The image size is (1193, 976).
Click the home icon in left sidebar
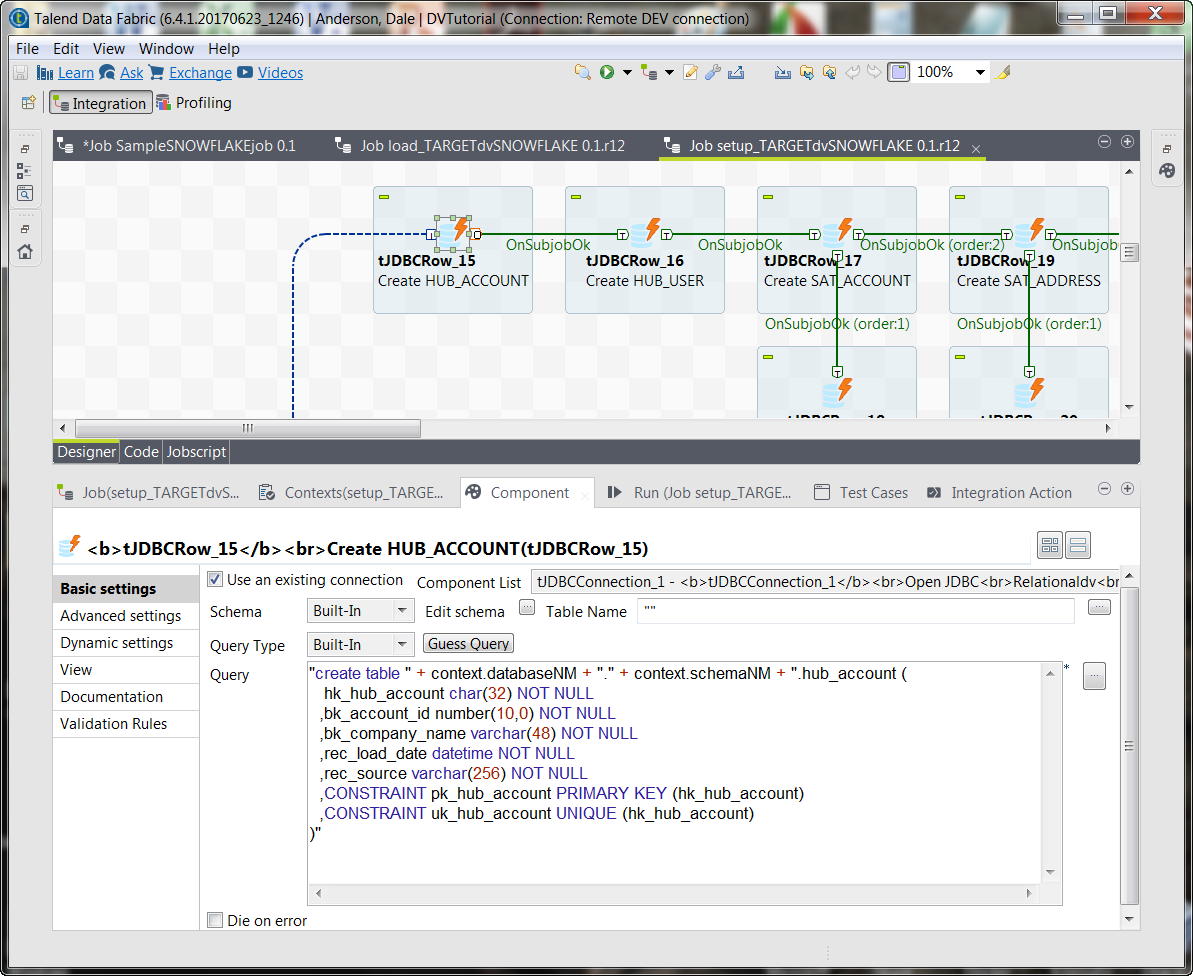click(25, 252)
